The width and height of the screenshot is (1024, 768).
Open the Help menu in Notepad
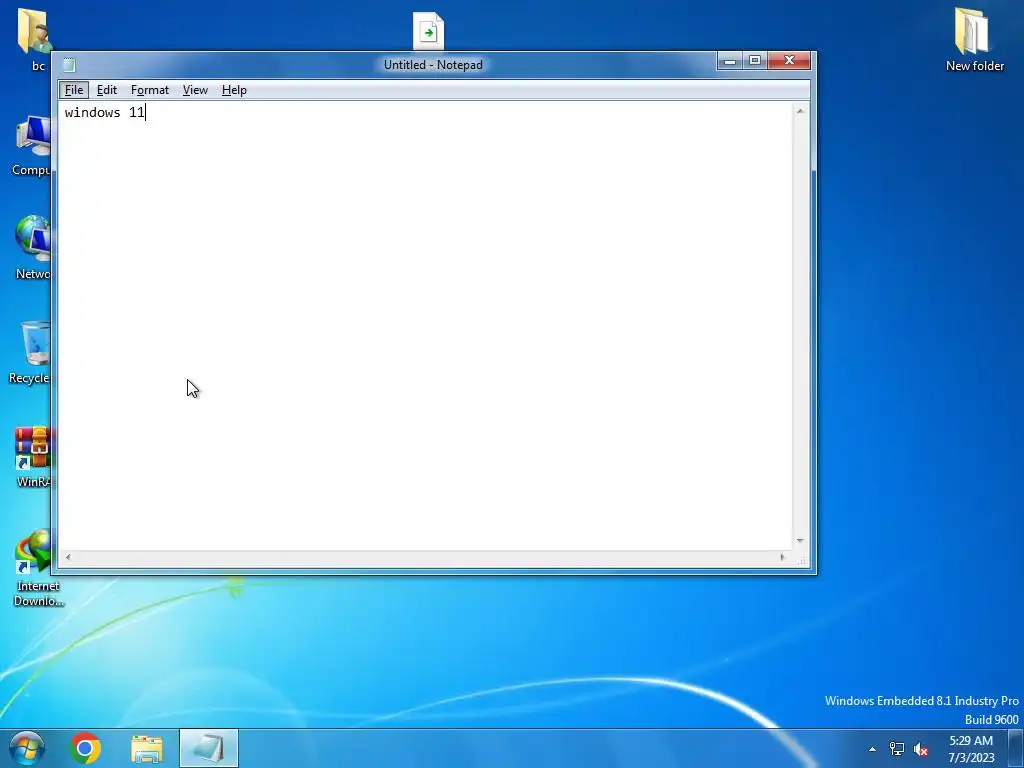click(x=234, y=90)
